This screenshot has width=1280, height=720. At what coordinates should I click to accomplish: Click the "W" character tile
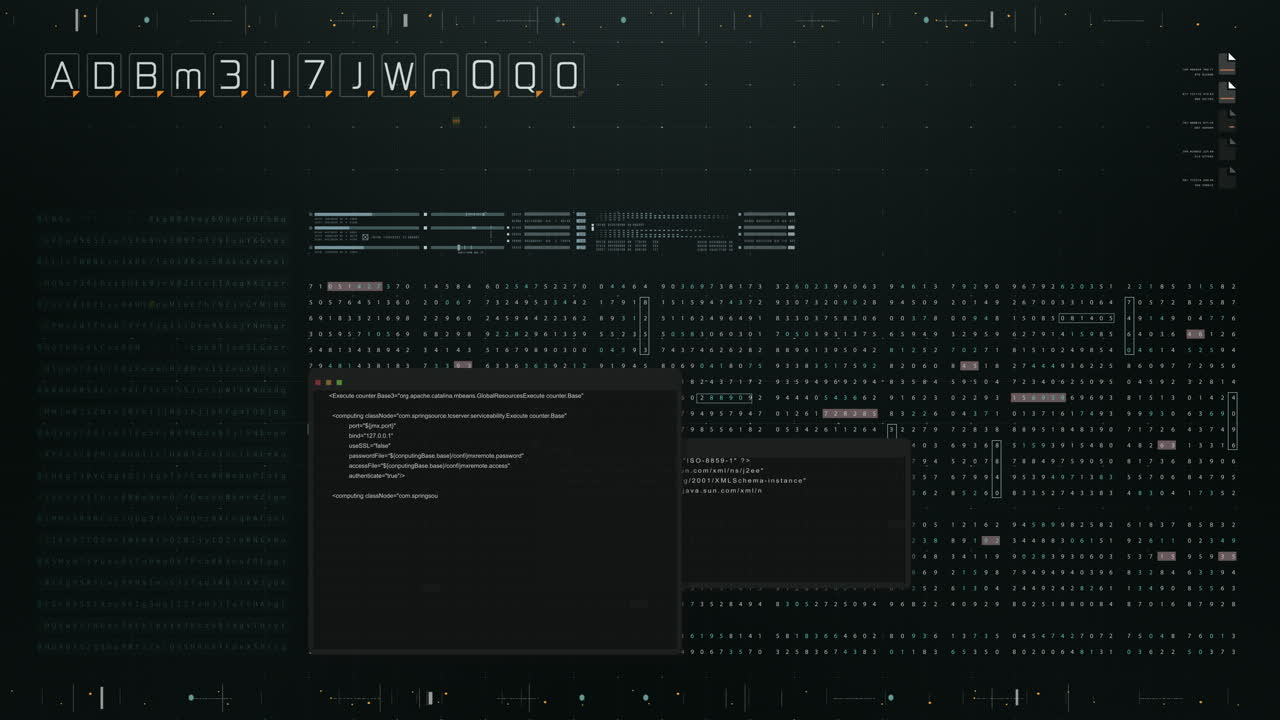click(398, 76)
